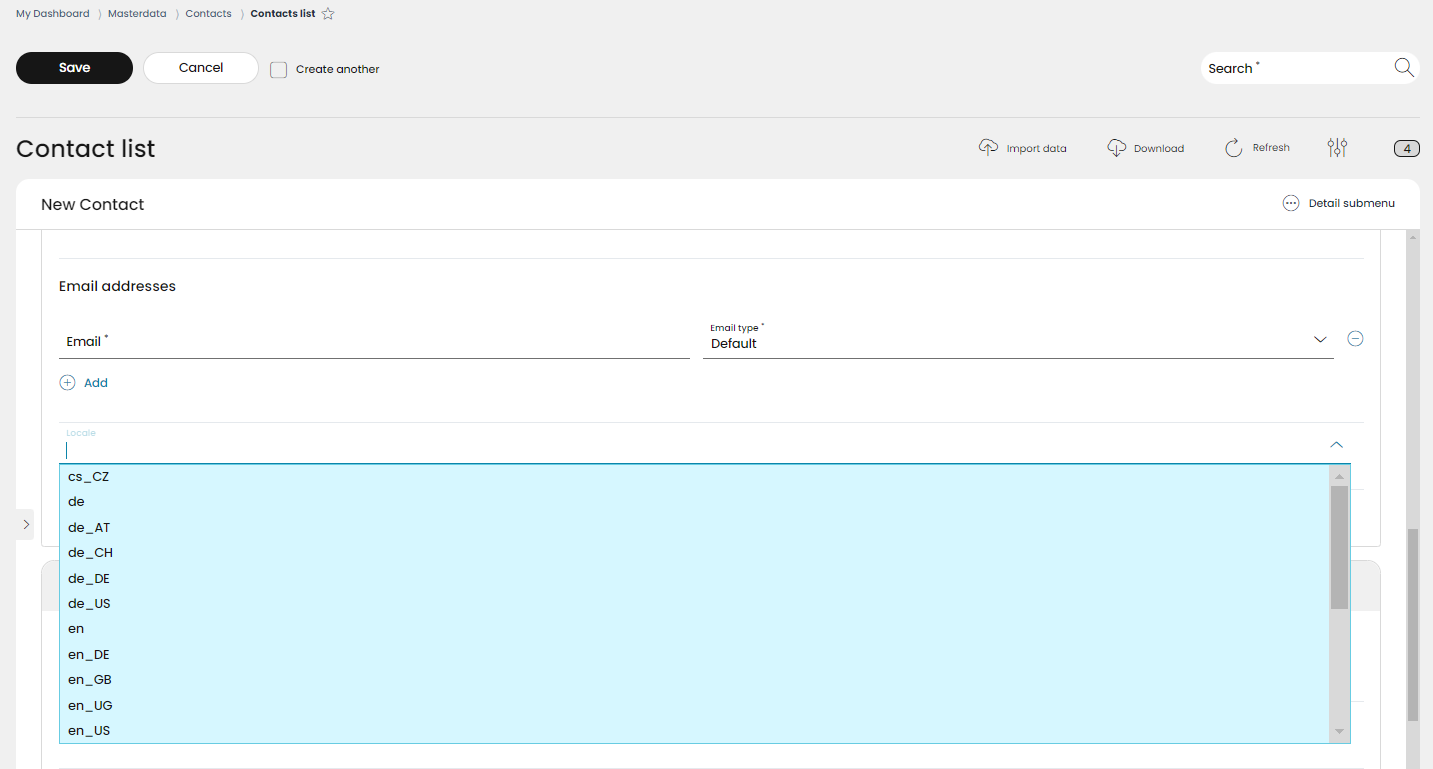Click the Download cloud icon

(x=1117, y=148)
